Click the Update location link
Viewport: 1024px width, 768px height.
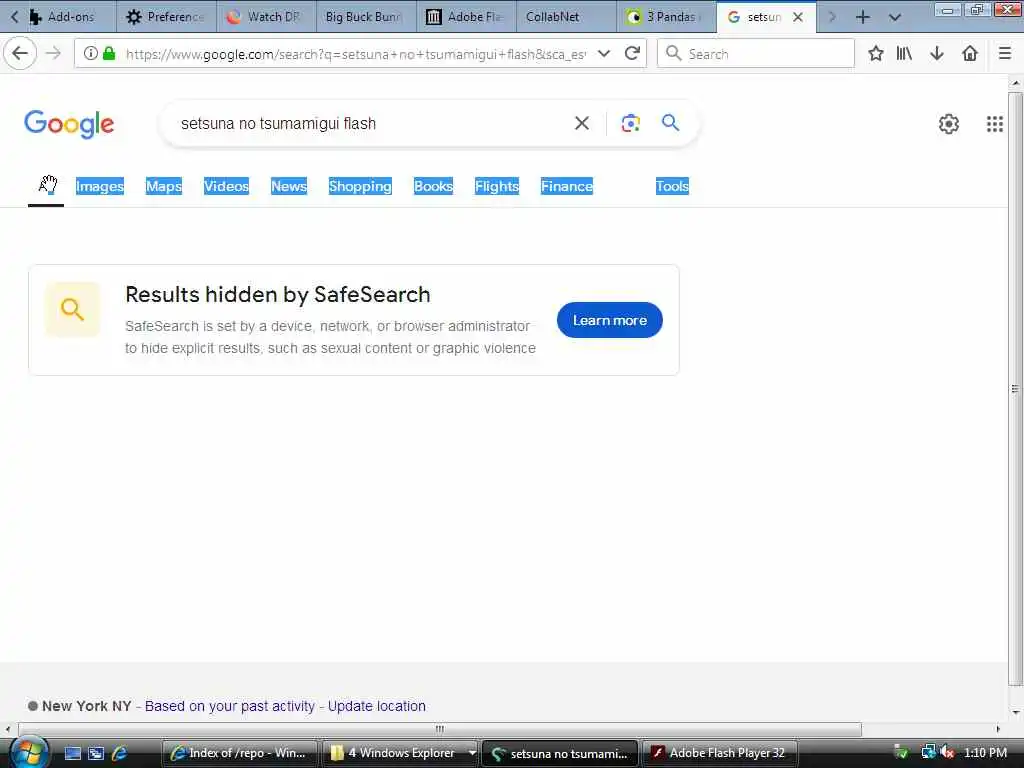[377, 706]
